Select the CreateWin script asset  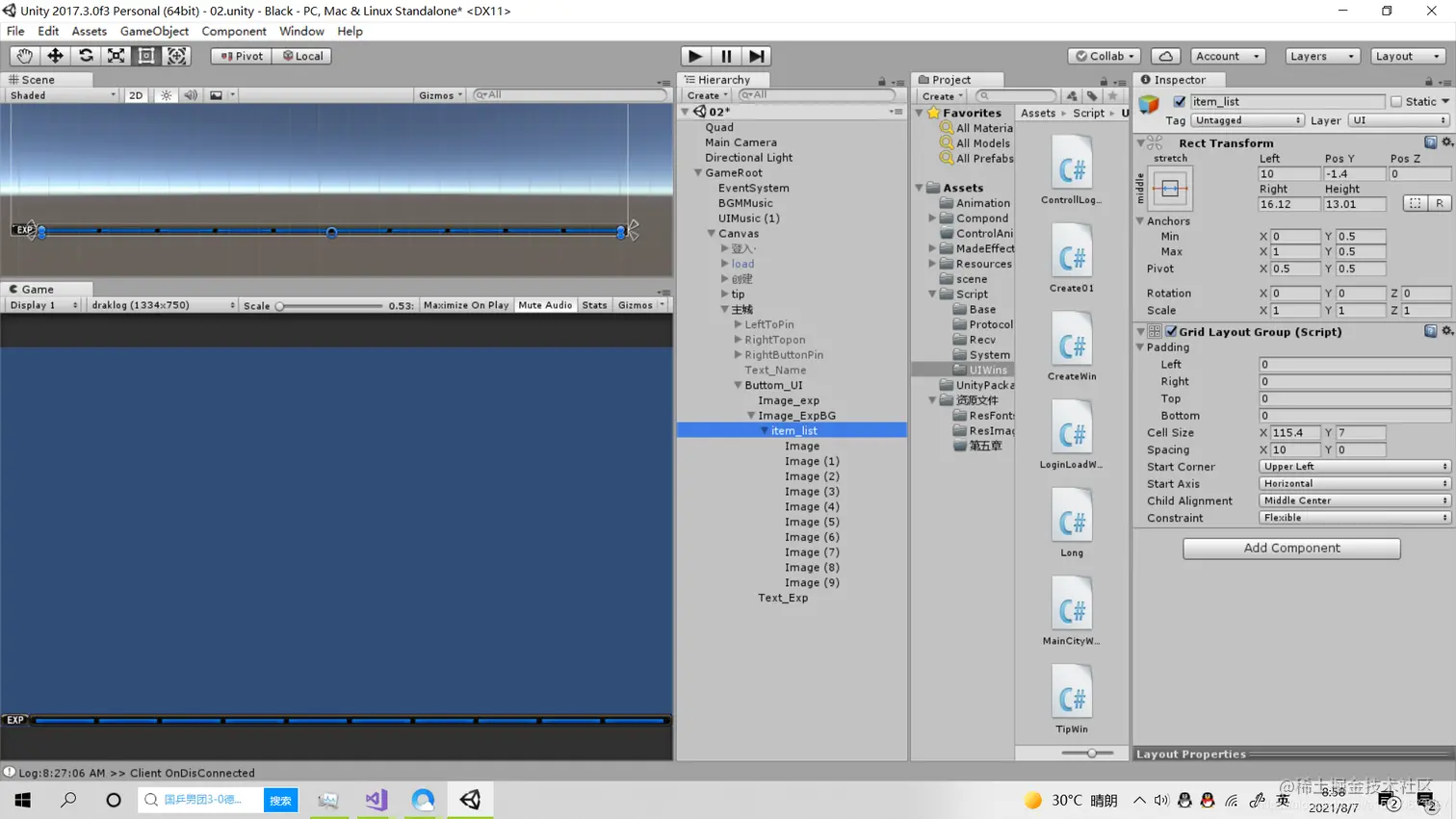(x=1072, y=346)
